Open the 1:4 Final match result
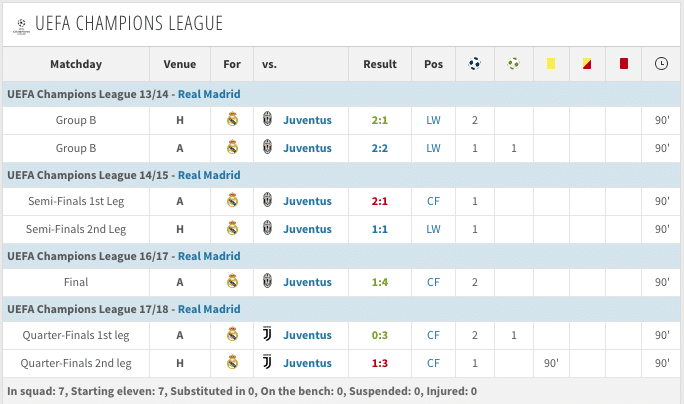Viewport: 684px width, 404px height. (x=380, y=282)
